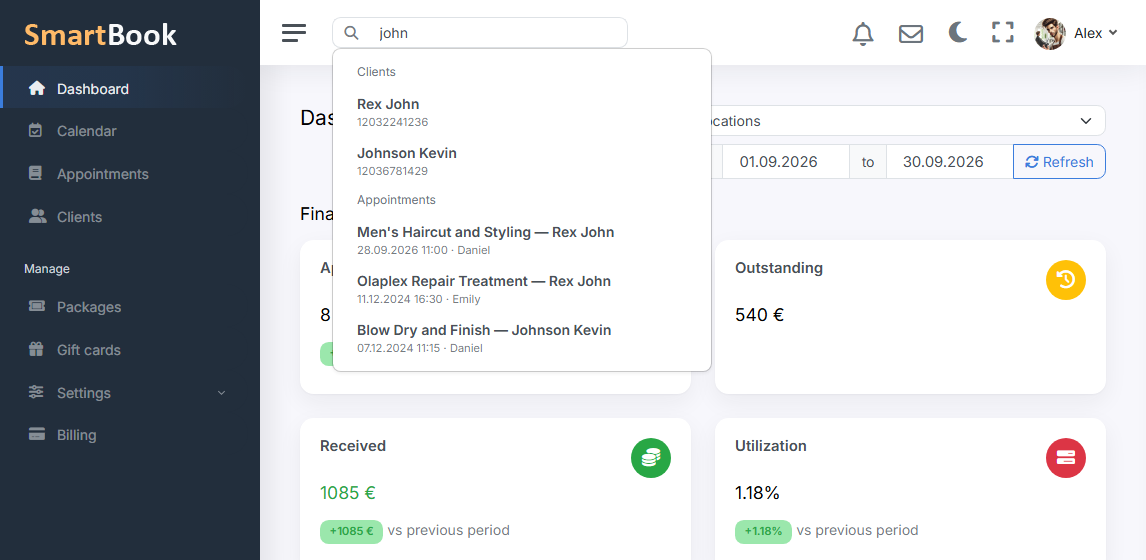
Task: Click the Utilization 1.18% value
Action: pos(757,493)
